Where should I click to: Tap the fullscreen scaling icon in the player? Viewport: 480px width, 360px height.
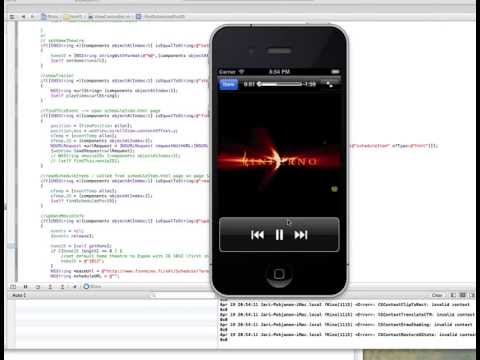(330, 84)
